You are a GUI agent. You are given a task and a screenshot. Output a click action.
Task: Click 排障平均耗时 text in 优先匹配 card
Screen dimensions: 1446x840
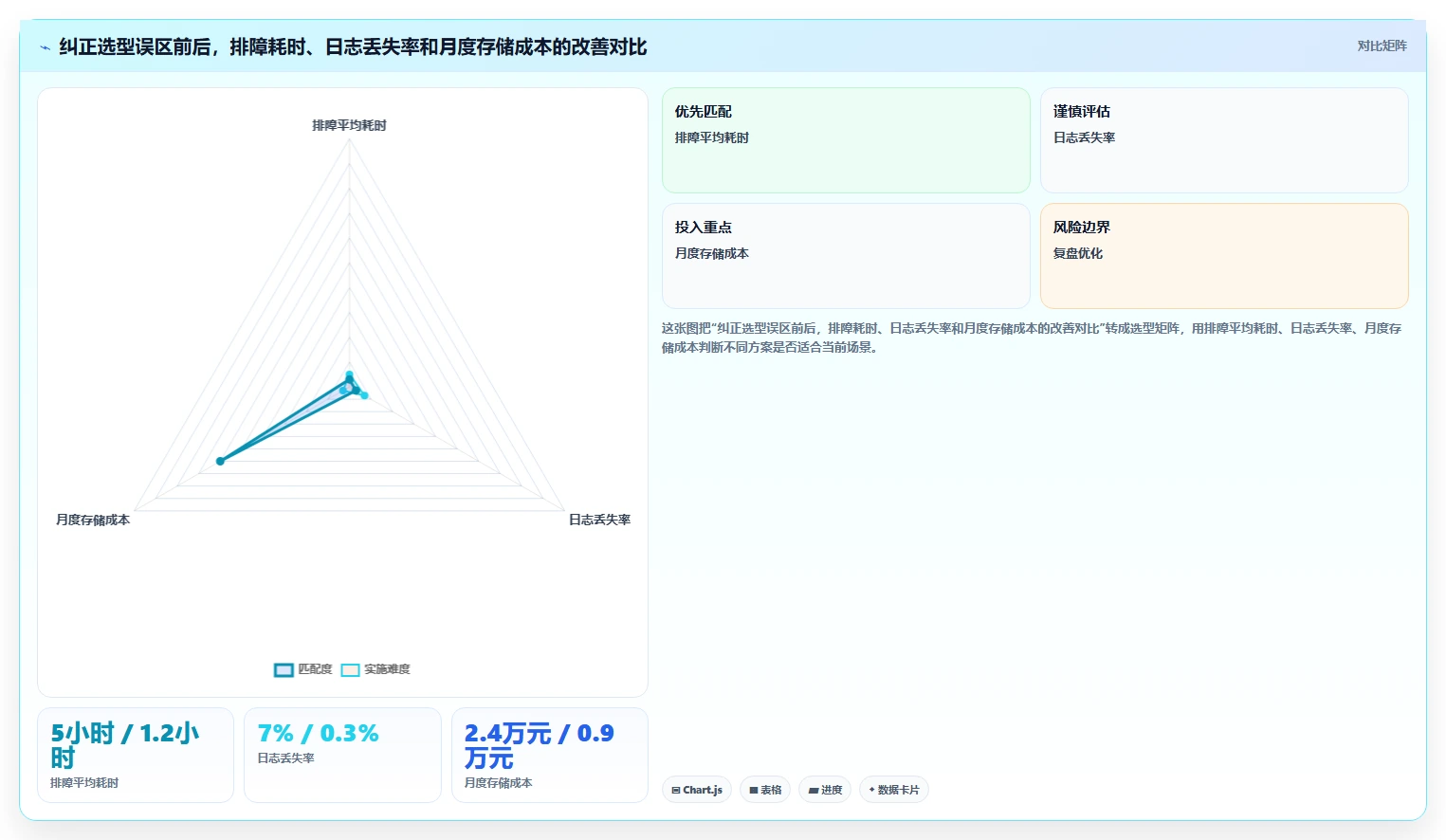[x=712, y=137]
